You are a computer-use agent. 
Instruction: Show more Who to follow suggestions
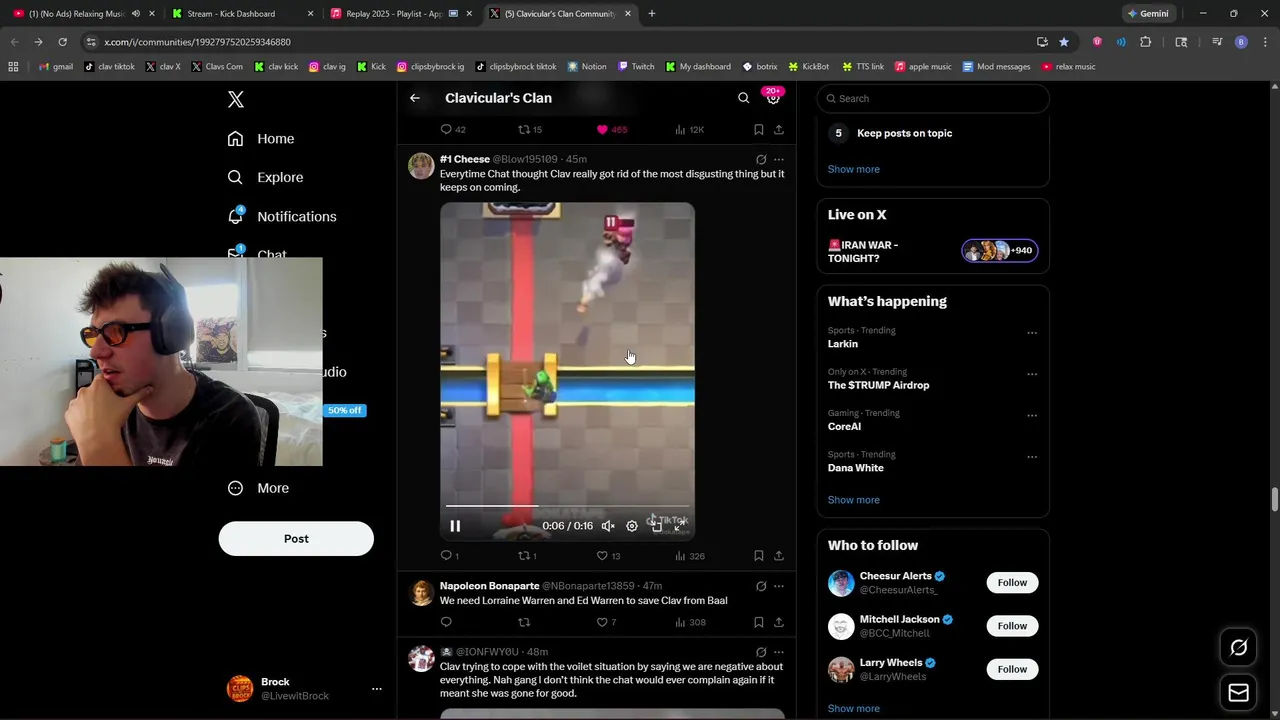[x=854, y=708]
